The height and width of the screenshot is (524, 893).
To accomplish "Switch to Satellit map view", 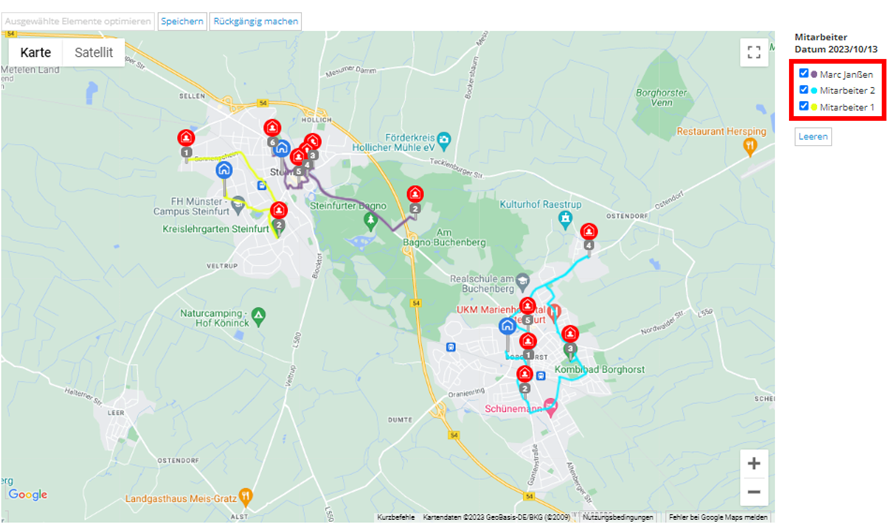I will 94,52.
